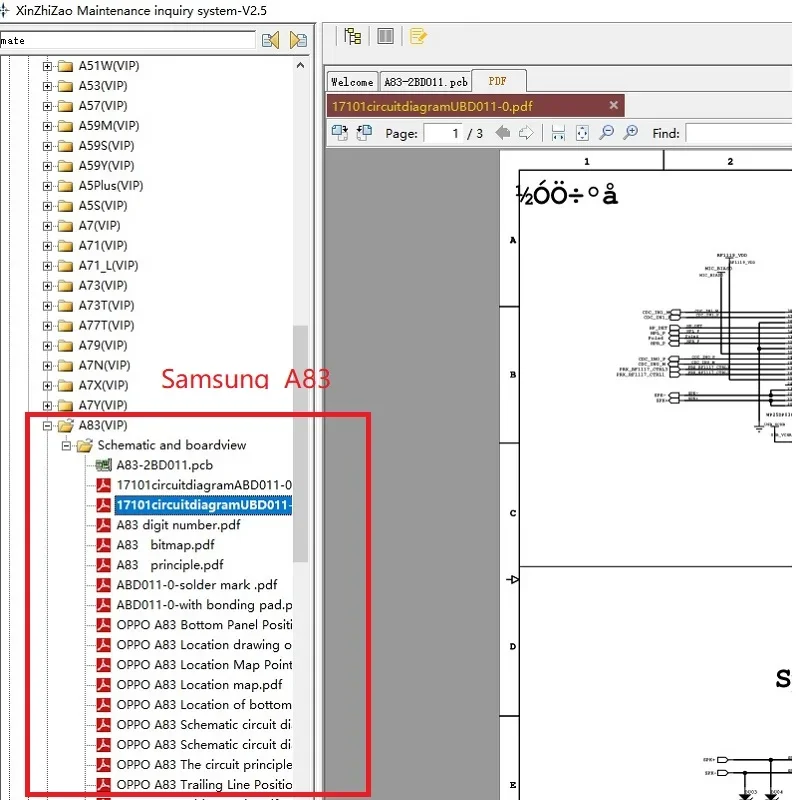Open OPPO A83 Location Map Point file

pyautogui.click(x=204, y=665)
